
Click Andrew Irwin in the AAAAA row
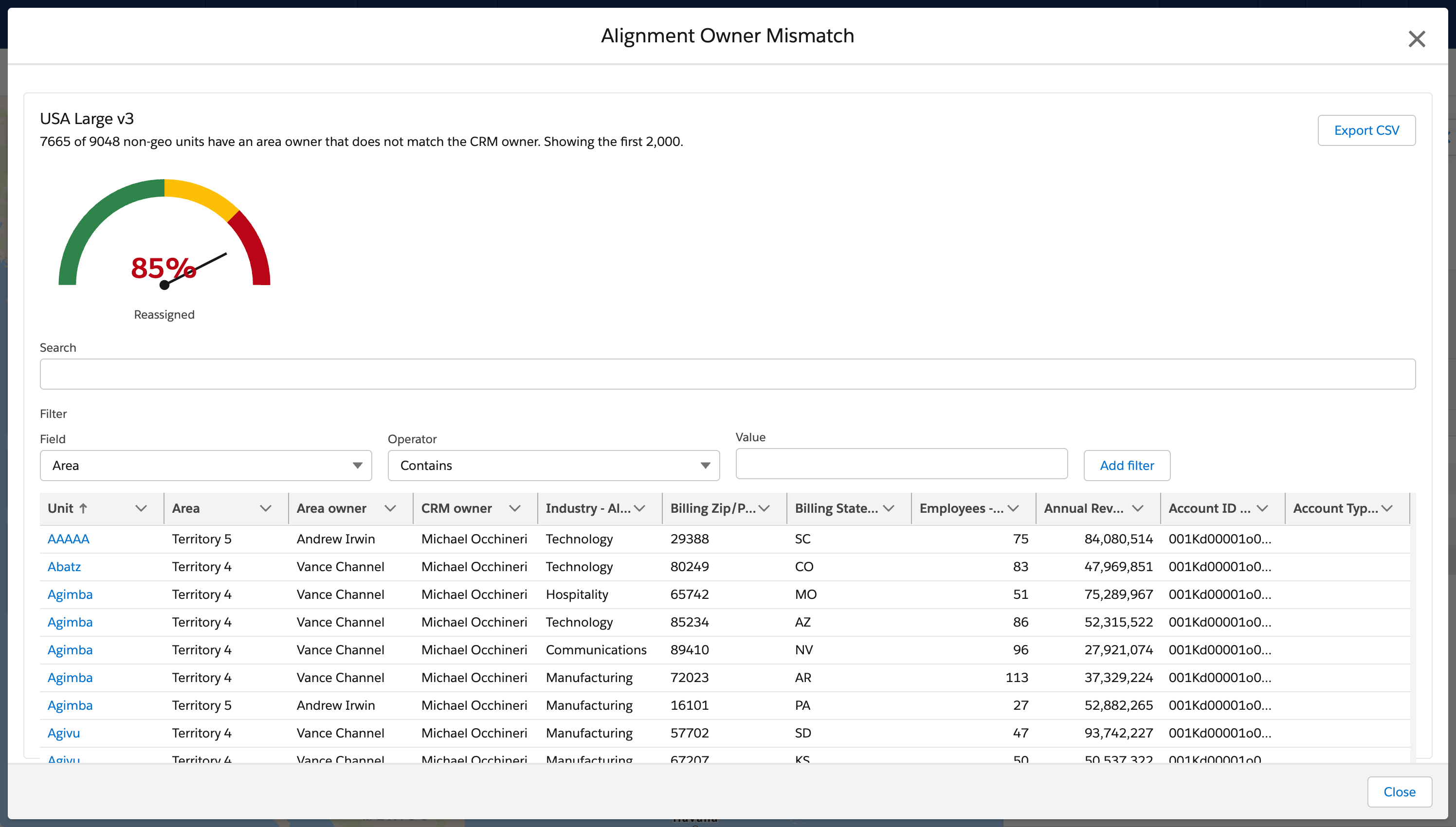point(336,539)
